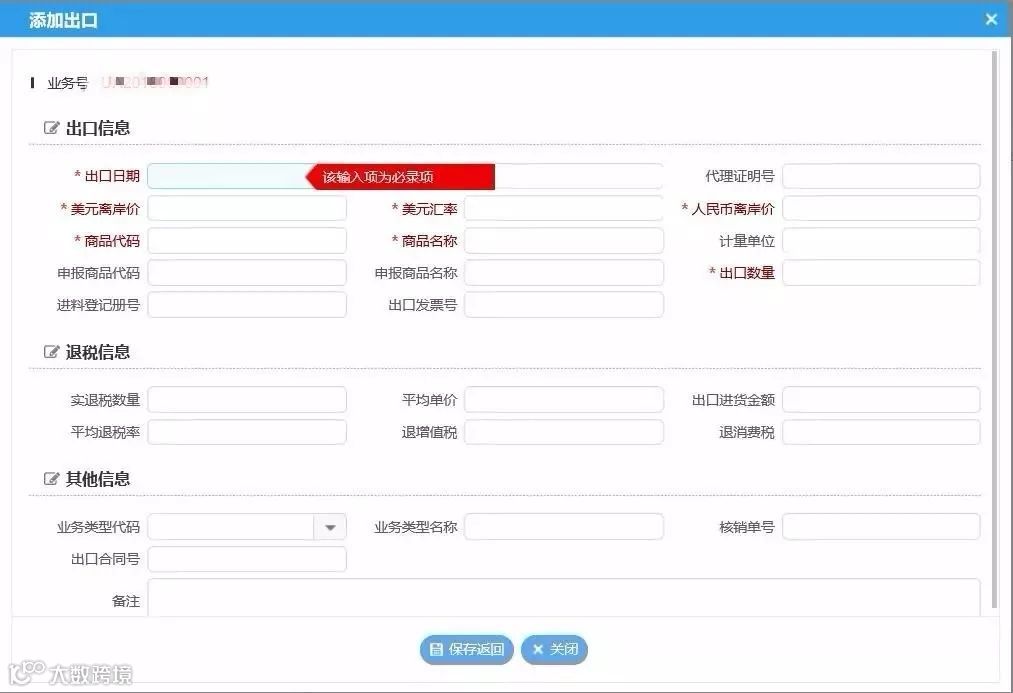Click the 业务类型名称 field

point(564,527)
